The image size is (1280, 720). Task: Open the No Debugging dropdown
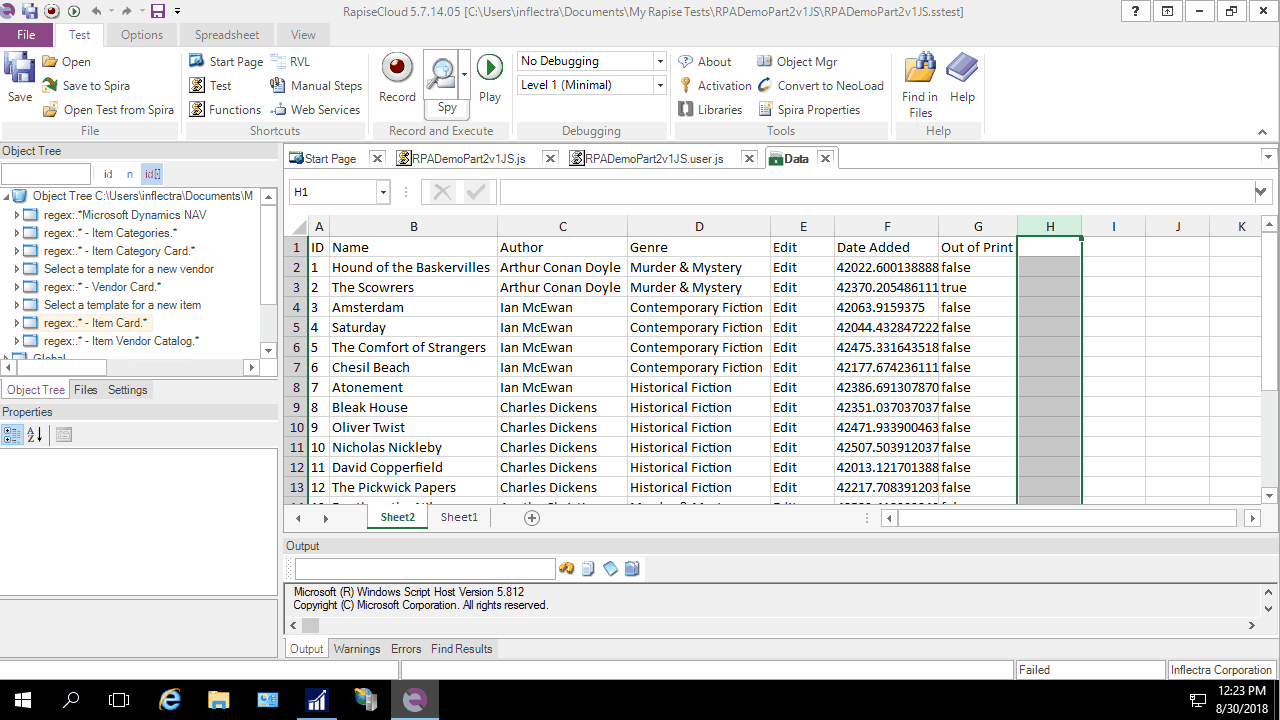coord(658,61)
